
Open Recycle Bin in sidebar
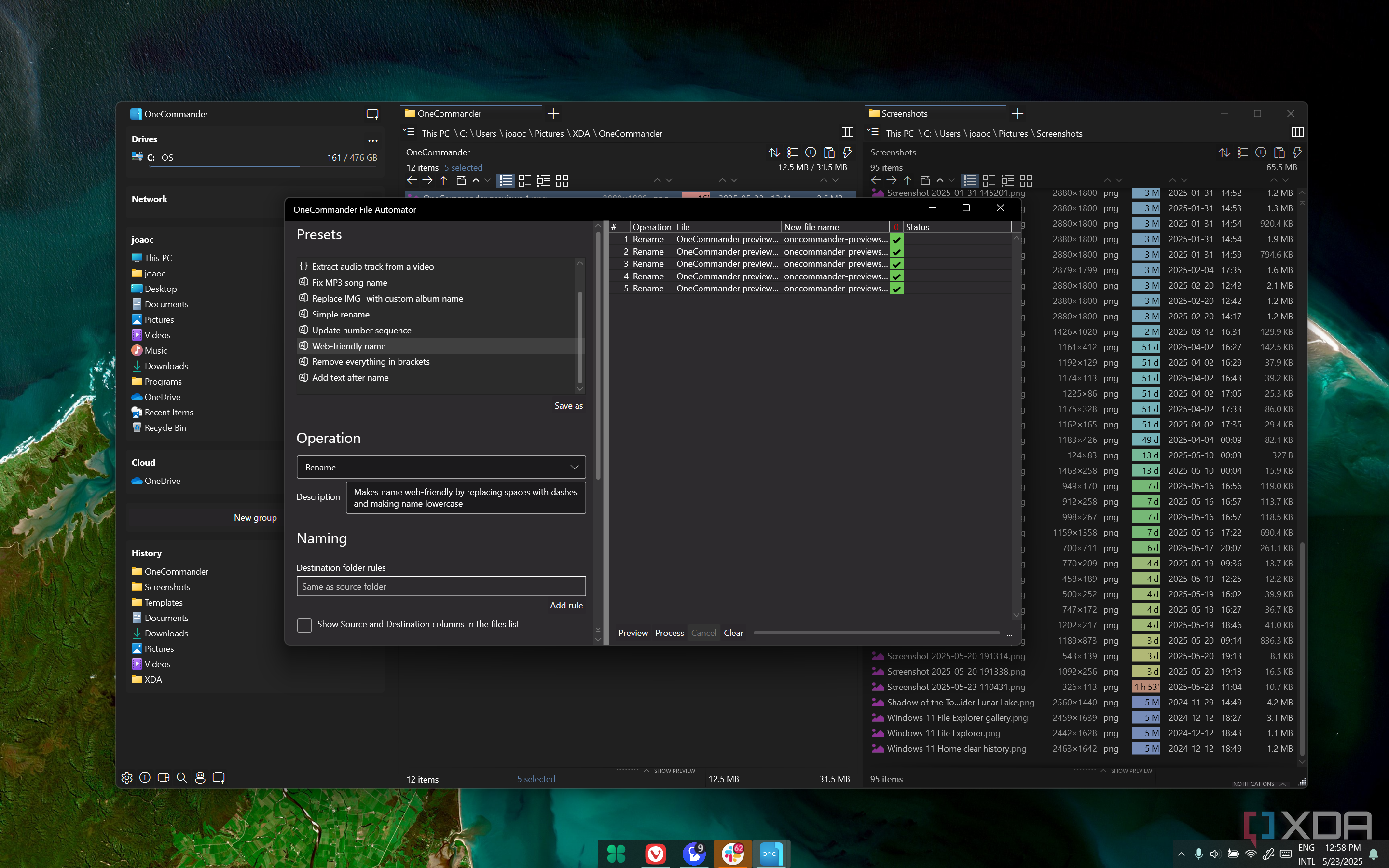tap(165, 427)
